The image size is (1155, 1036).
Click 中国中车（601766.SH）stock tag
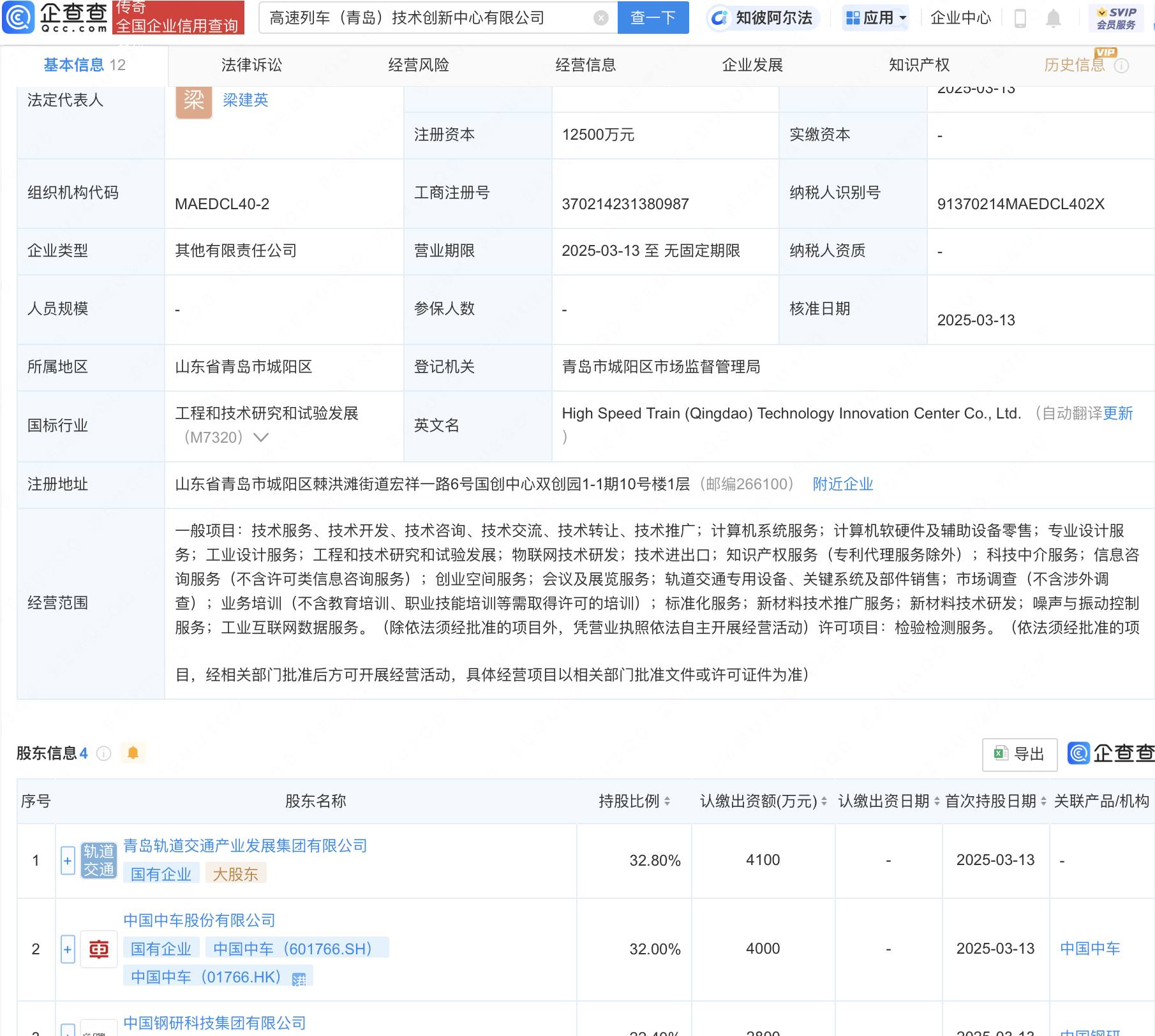pyautogui.click(x=297, y=949)
